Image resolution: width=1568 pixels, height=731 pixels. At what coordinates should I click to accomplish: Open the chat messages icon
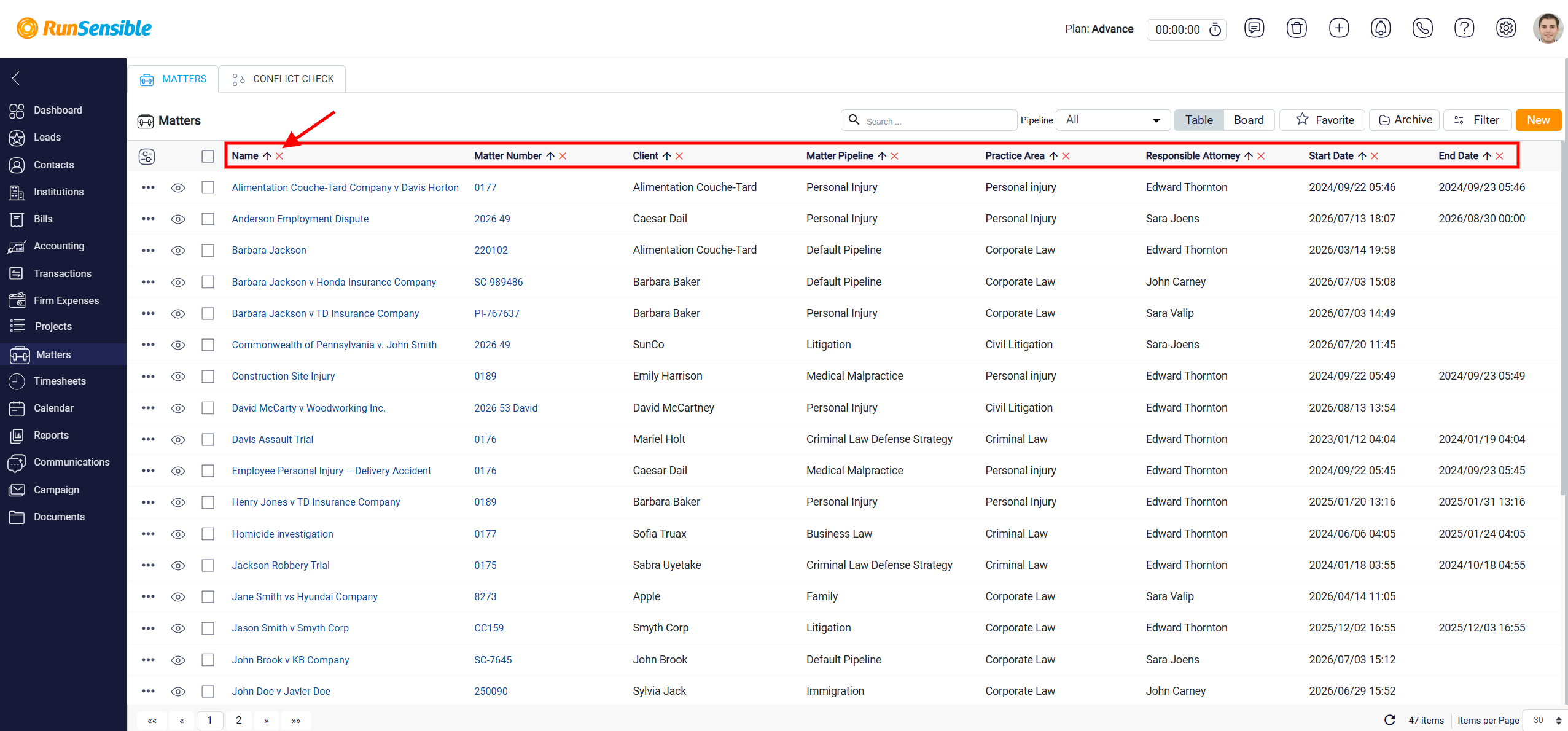1254,28
